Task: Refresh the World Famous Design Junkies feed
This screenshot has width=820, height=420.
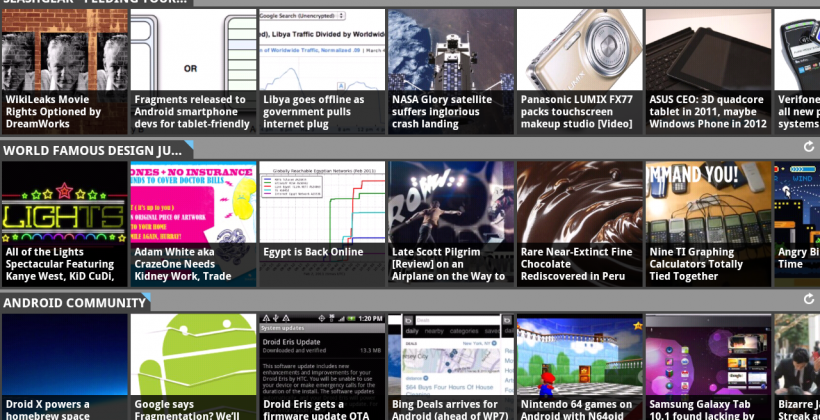Action: point(808,147)
